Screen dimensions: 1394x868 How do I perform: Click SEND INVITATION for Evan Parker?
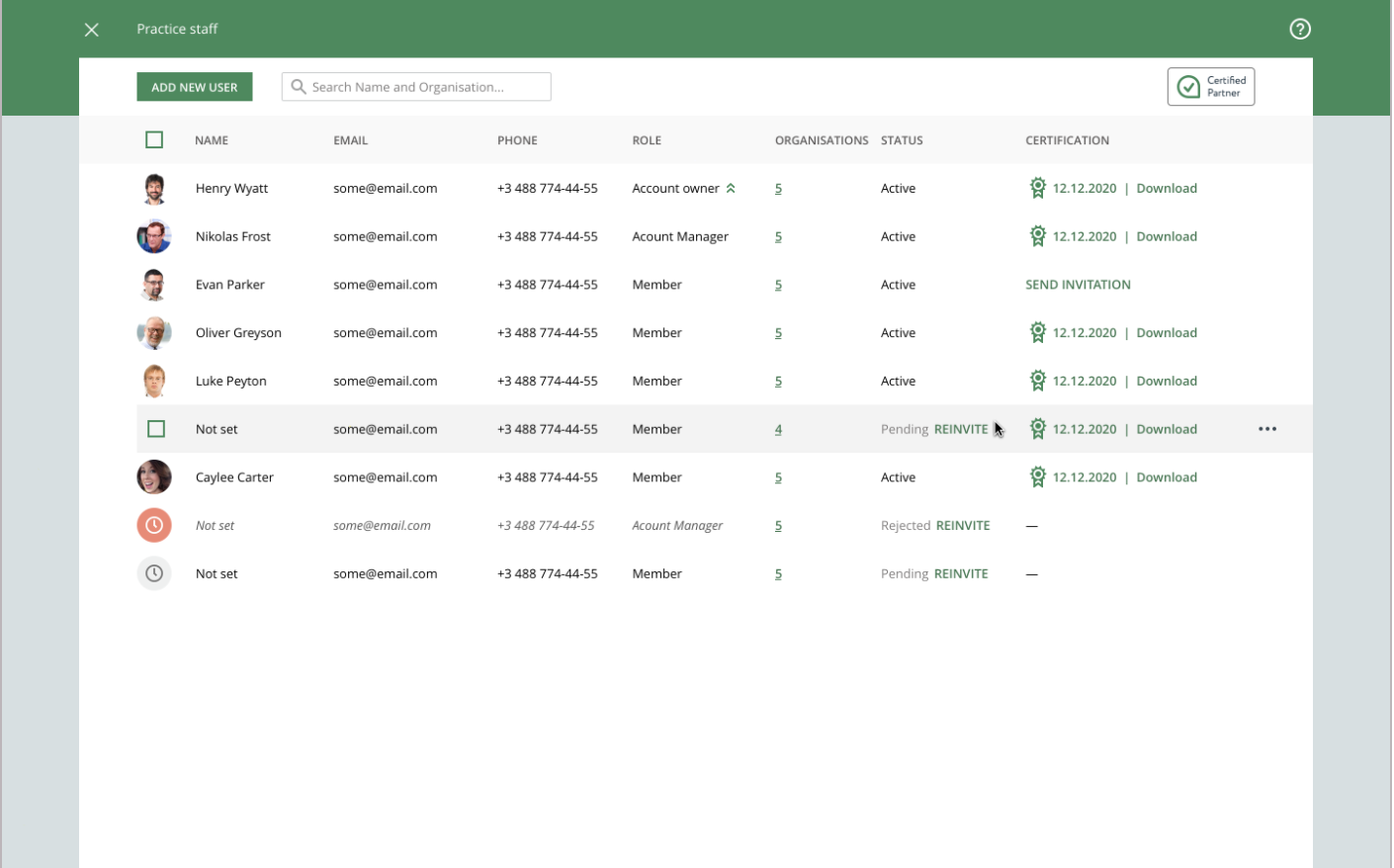point(1078,285)
